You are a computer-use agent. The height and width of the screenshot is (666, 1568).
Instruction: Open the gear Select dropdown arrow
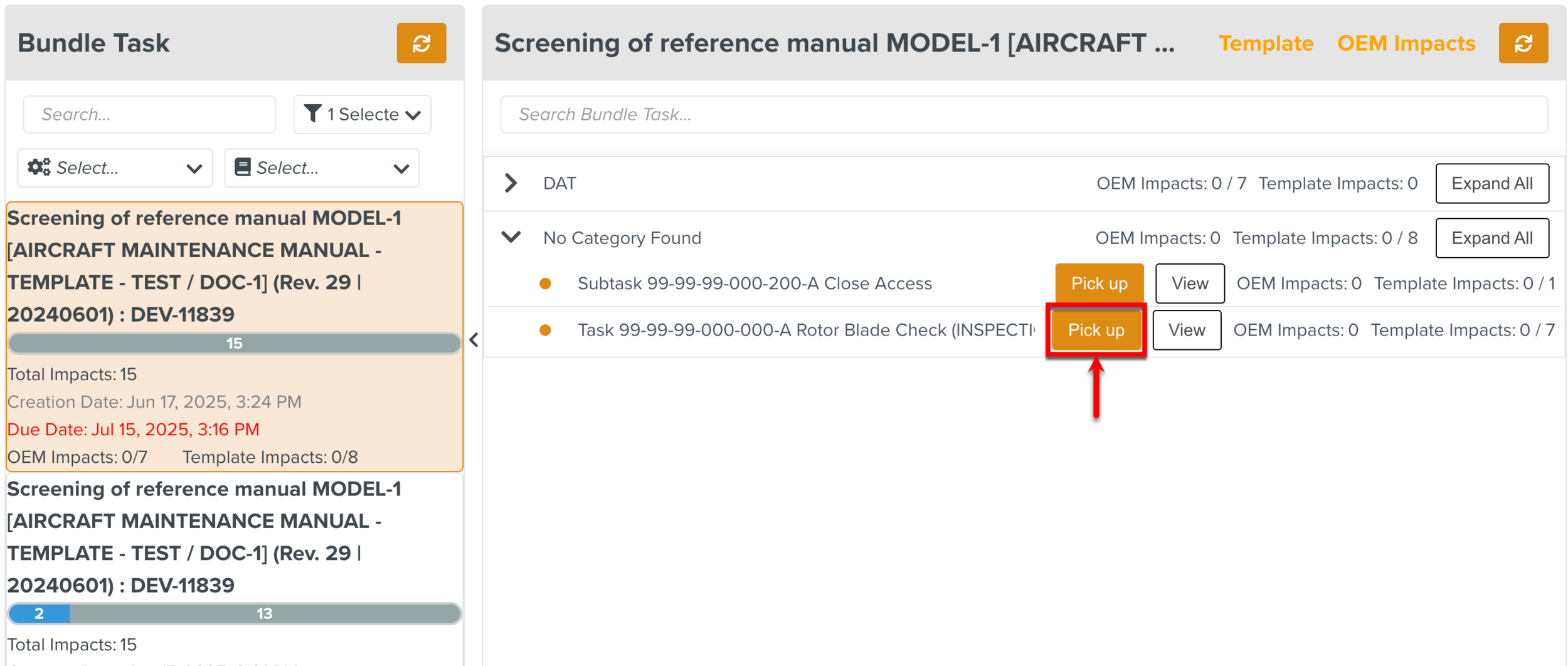[194, 168]
